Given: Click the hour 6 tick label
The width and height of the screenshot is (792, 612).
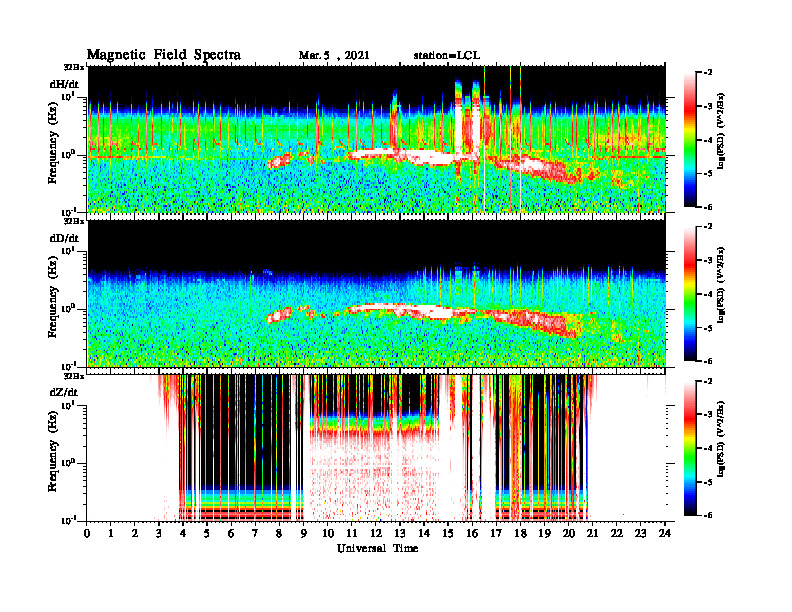Looking at the screenshot, I should pos(231,533).
